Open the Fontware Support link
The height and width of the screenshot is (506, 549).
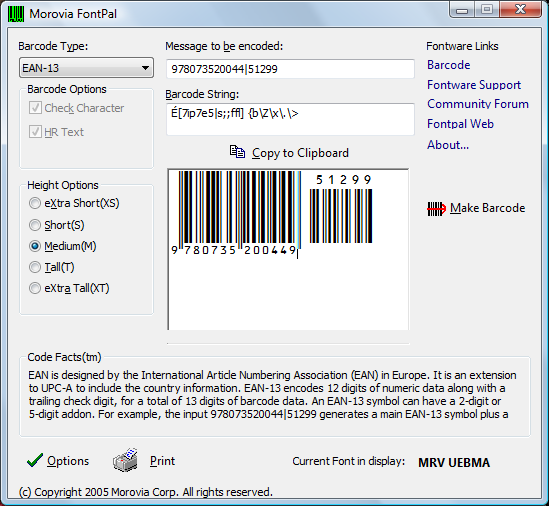pos(474,85)
